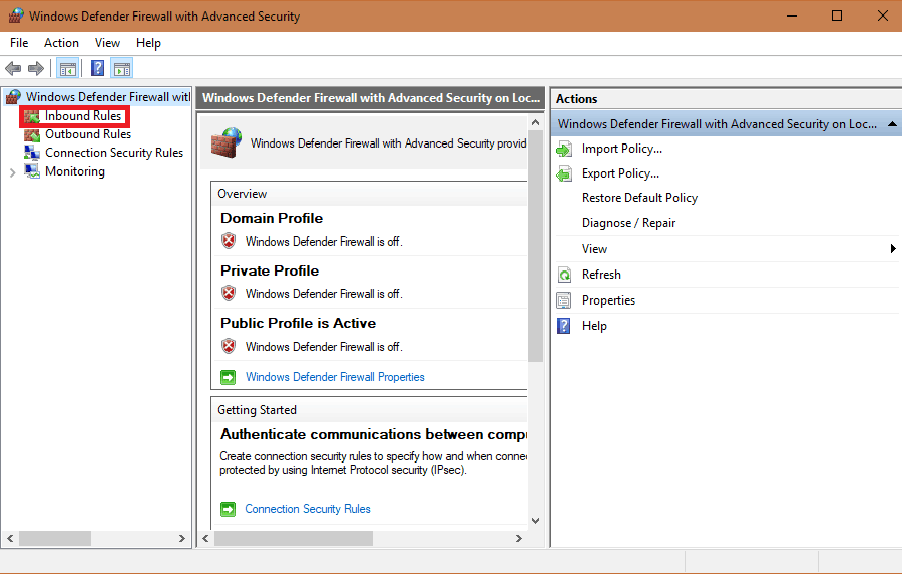The width and height of the screenshot is (902, 575).
Task: Click the Refresh action
Action: click(x=601, y=275)
